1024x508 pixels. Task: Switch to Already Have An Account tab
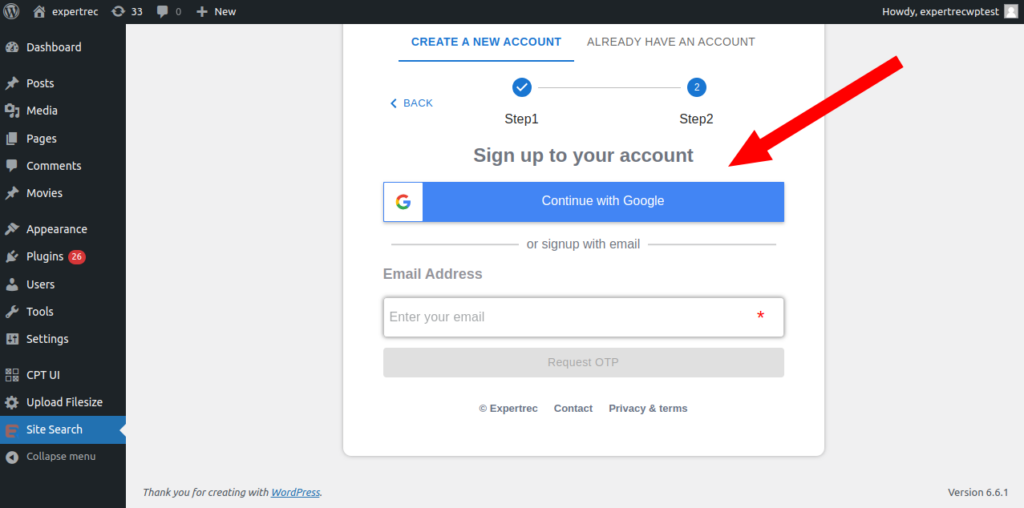[670, 42]
